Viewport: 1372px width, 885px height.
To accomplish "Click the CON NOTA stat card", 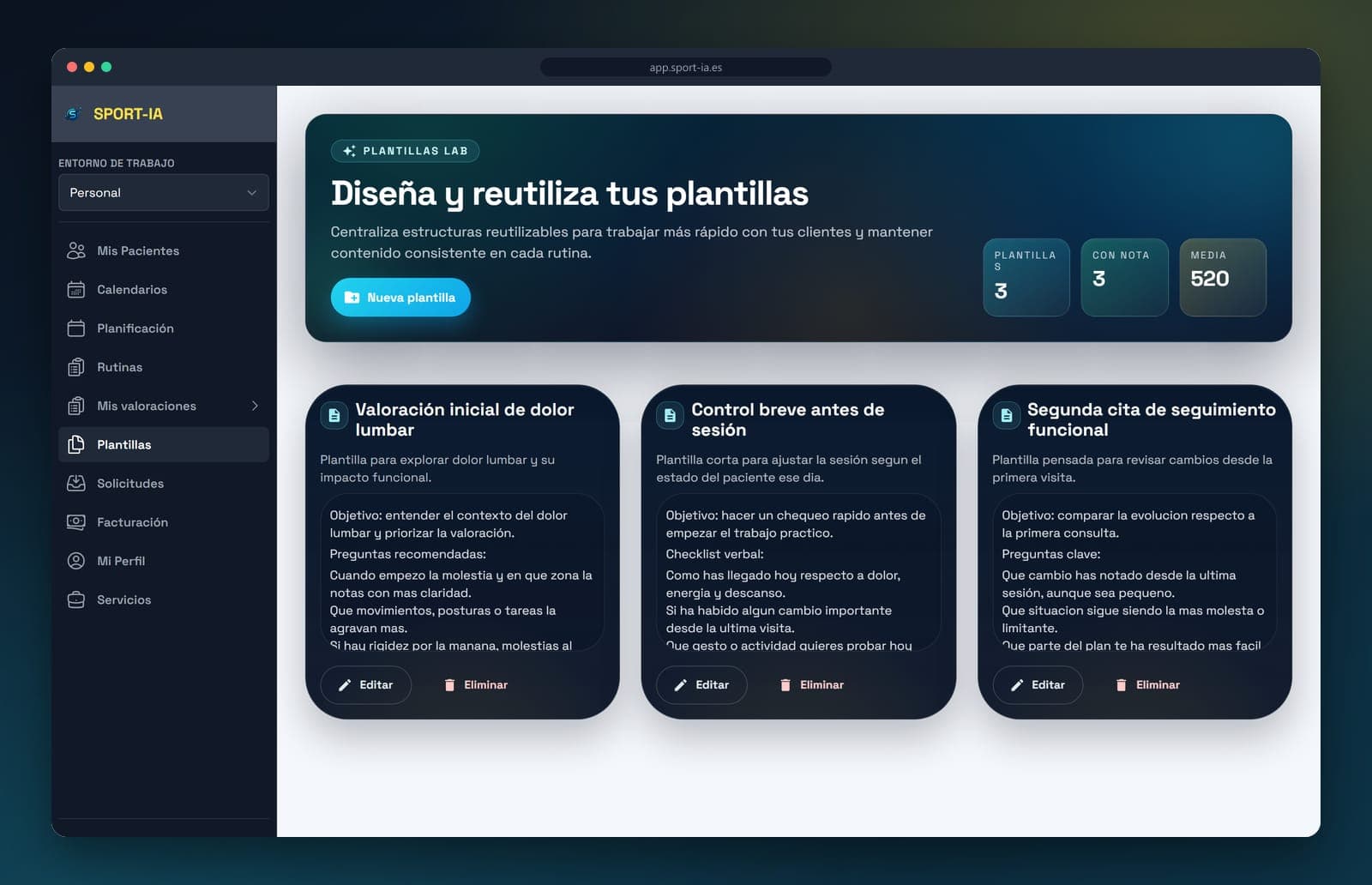I will click(1124, 277).
